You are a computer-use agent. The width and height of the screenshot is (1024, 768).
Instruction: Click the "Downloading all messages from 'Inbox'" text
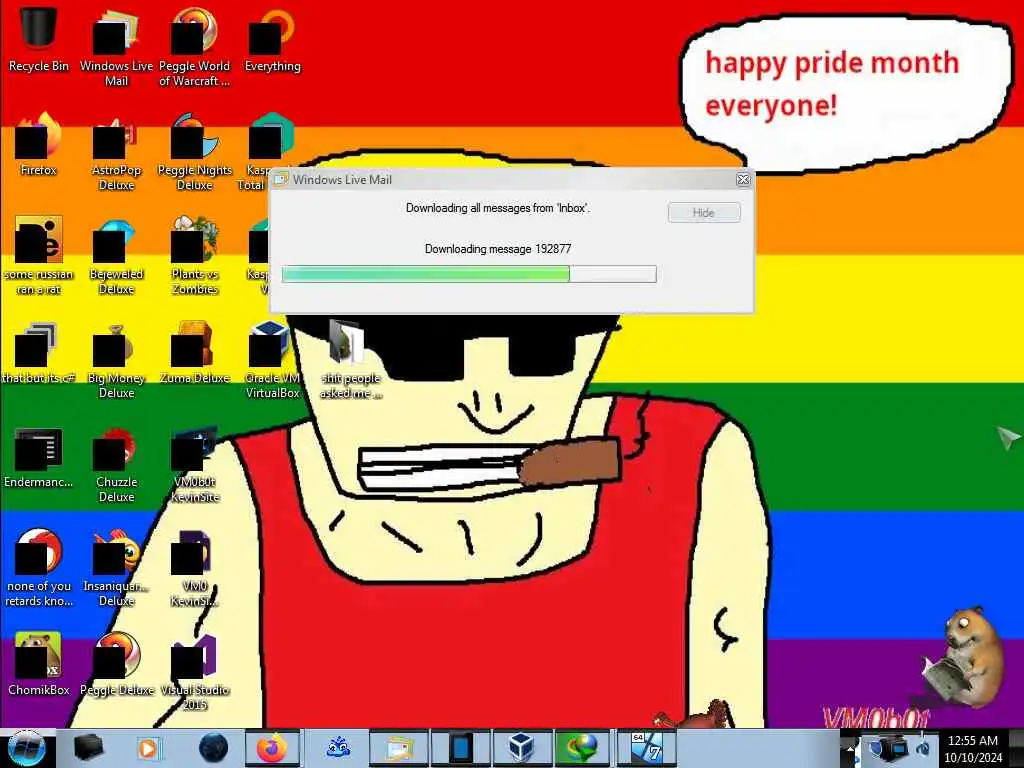pyautogui.click(x=498, y=208)
